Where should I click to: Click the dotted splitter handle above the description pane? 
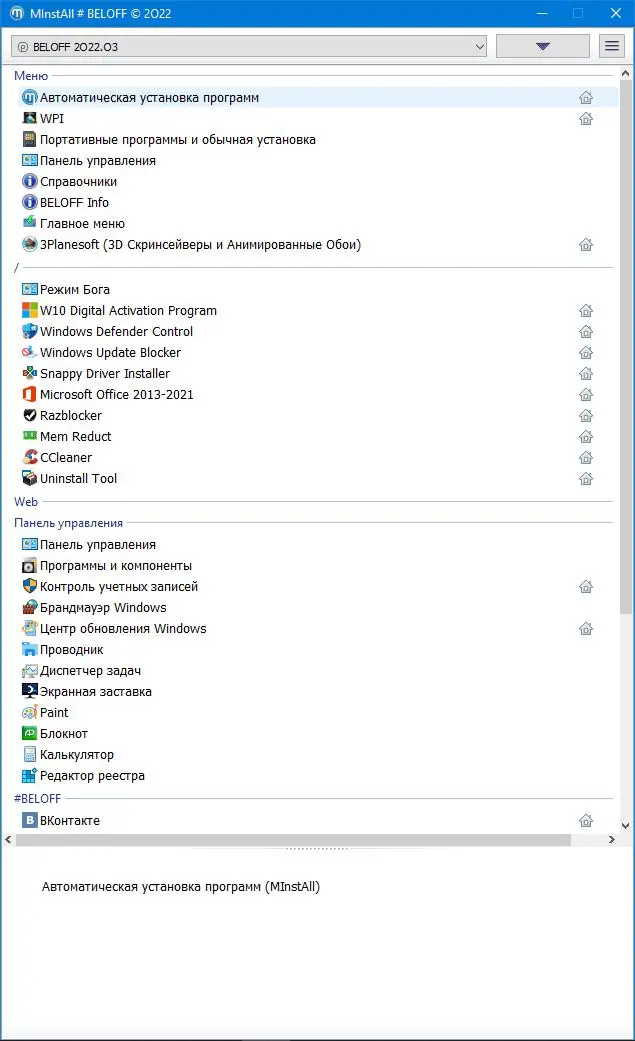(x=317, y=848)
